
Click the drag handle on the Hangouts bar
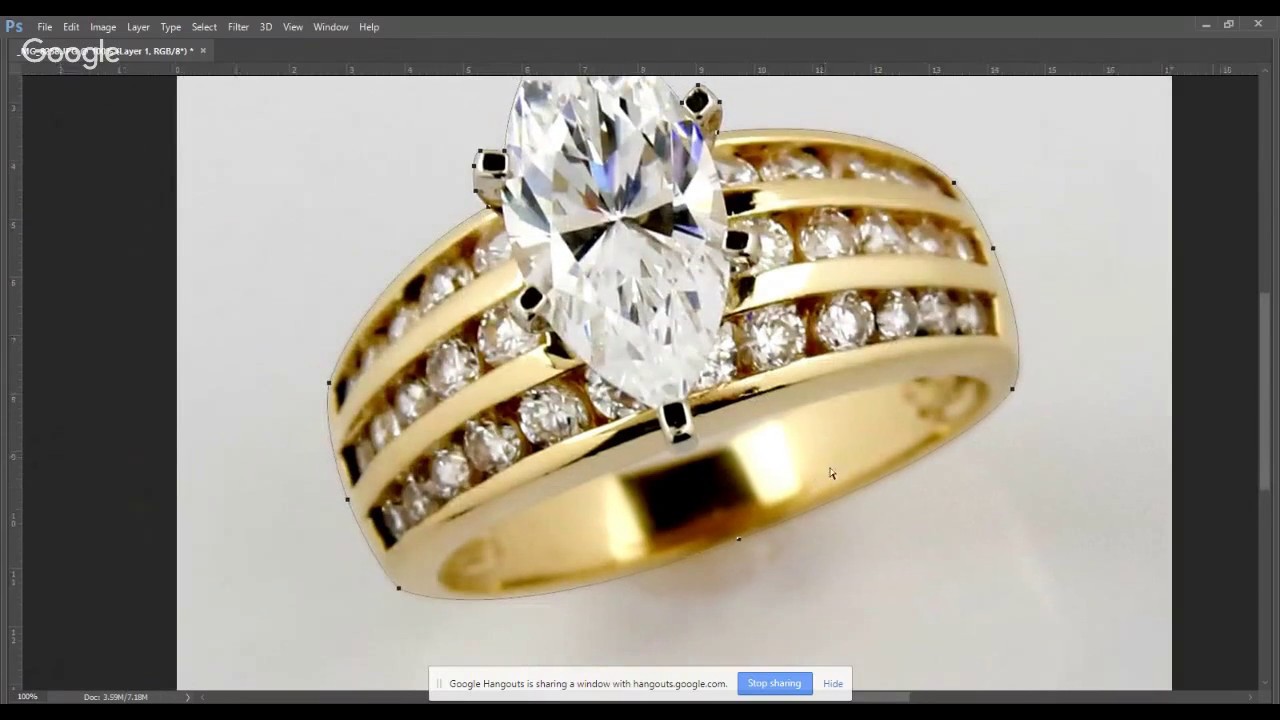(439, 684)
